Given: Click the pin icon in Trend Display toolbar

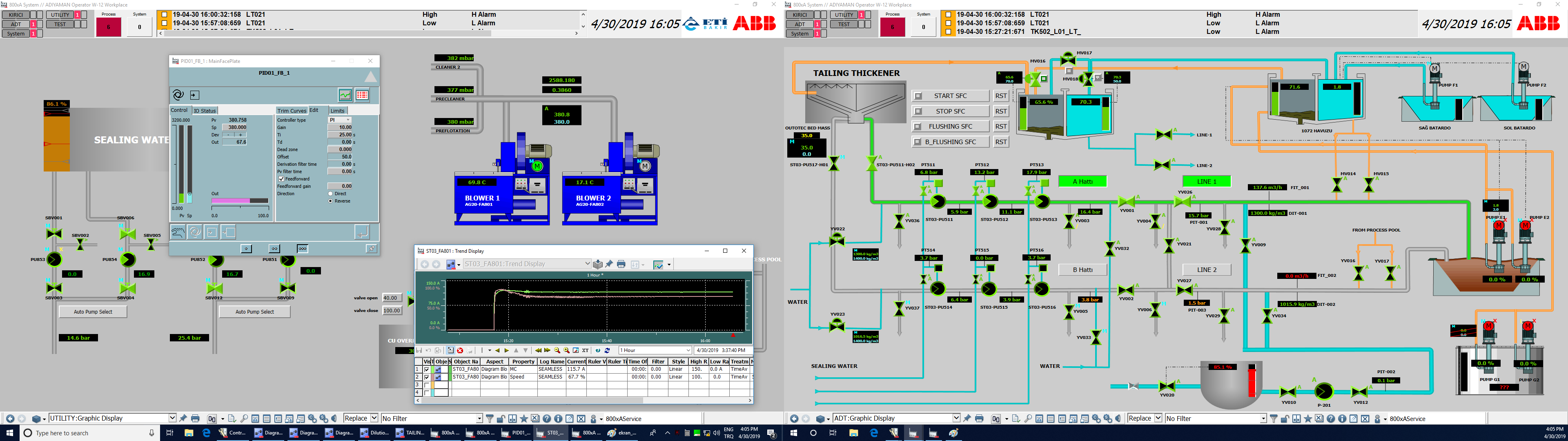Looking at the screenshot, I should 609,264.
